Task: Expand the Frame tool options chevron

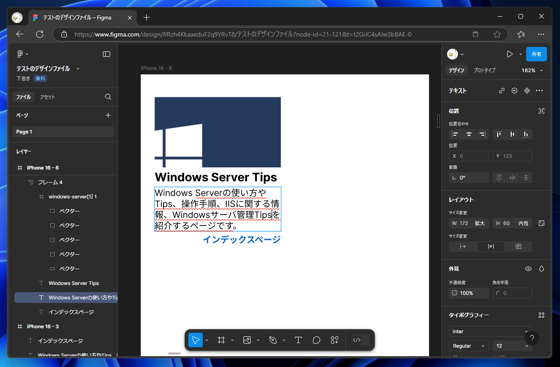Action: (x=232, y=340)
